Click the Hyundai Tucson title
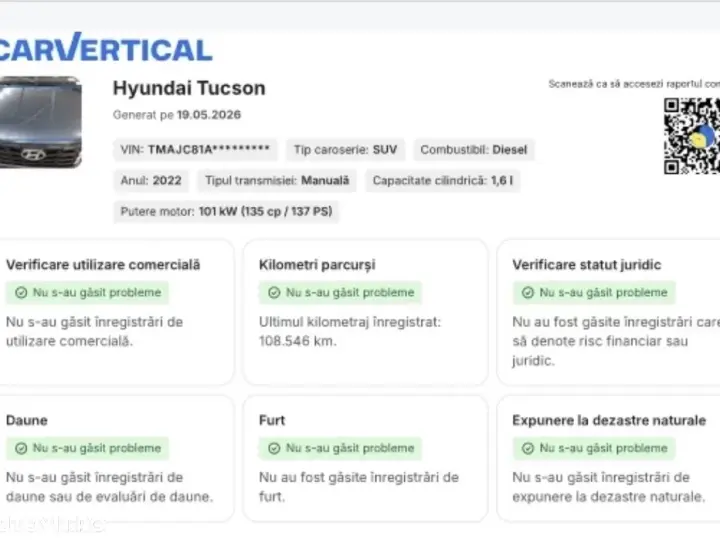This screenshot has height=540, width=720. pos(189,88)
